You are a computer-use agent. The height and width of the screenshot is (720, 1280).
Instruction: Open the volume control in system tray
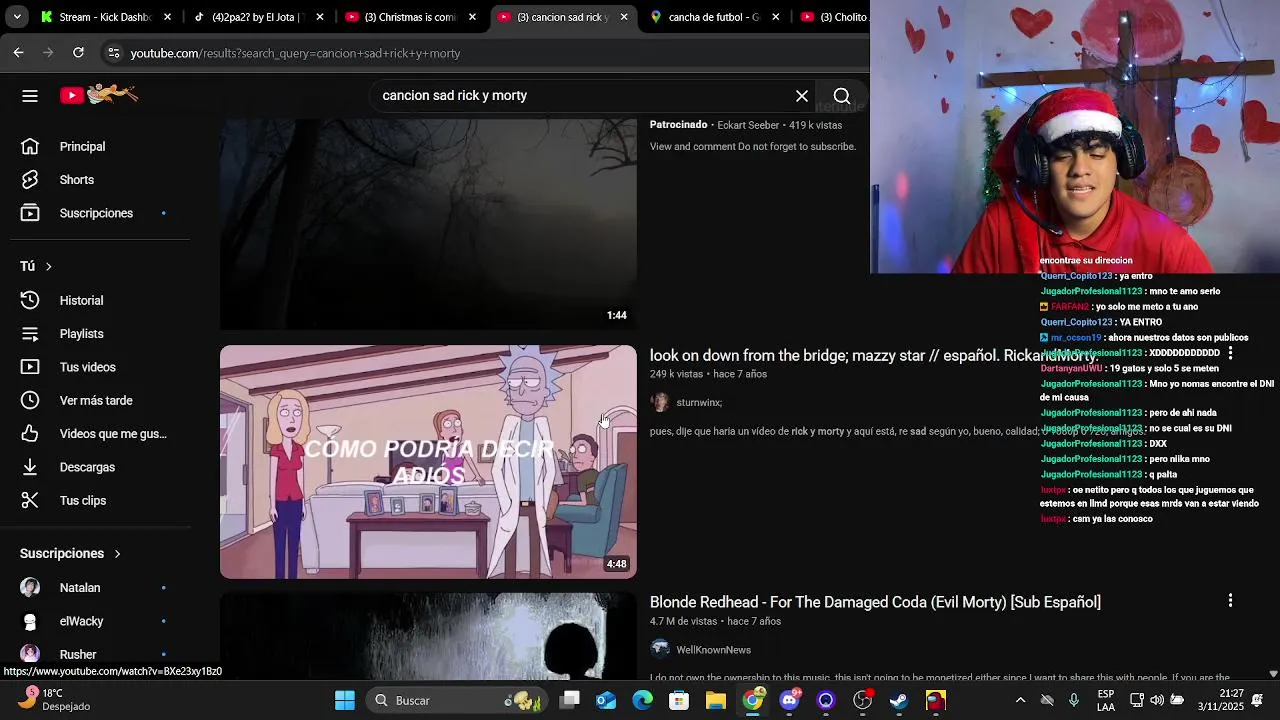(x=1157, y=700)
